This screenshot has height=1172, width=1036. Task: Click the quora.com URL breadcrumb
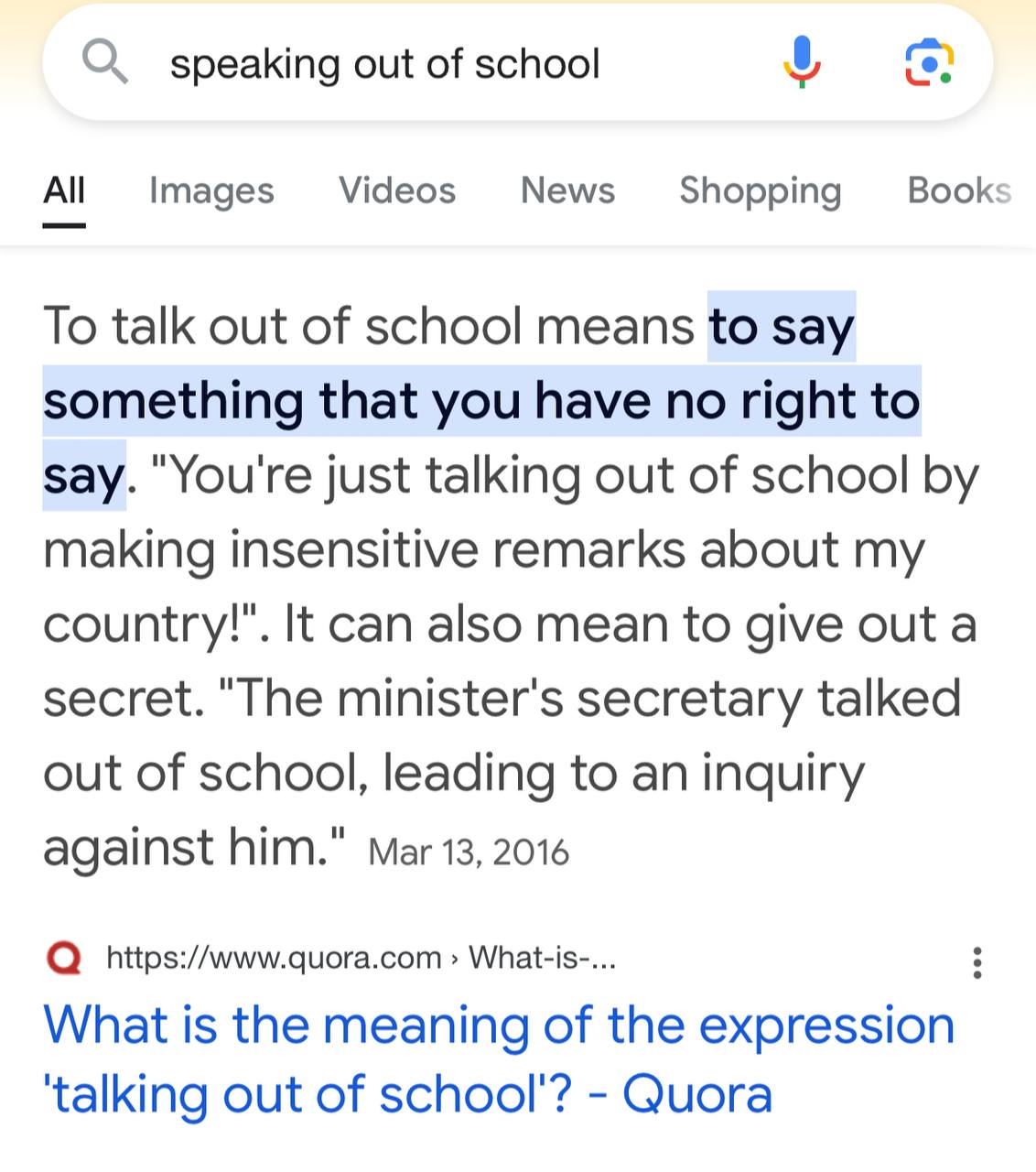click(x=275, y=958)
